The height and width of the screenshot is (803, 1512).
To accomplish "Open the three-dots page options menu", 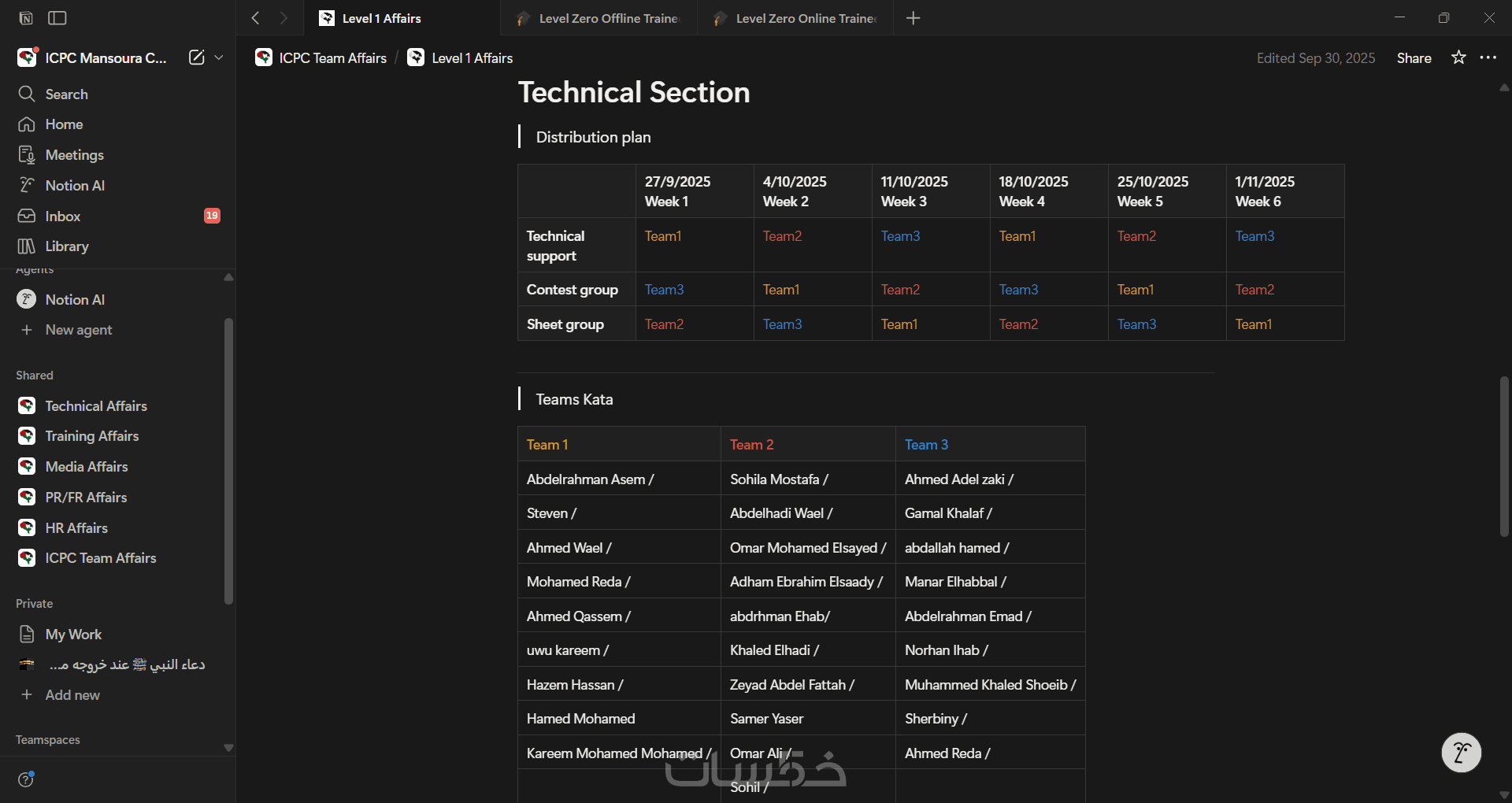I will click(1488, 57).
